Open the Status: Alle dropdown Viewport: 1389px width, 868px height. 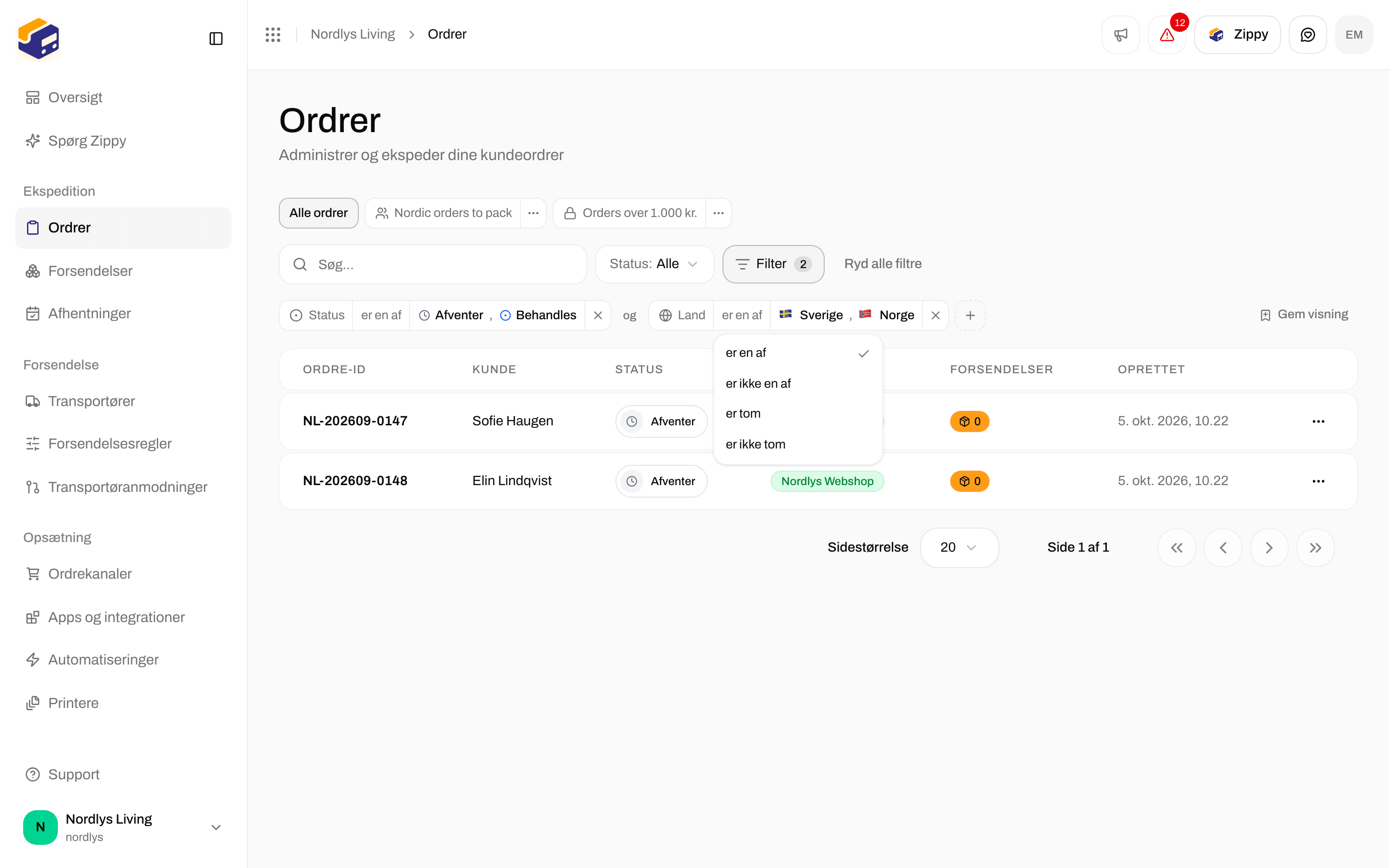point(654,264)
